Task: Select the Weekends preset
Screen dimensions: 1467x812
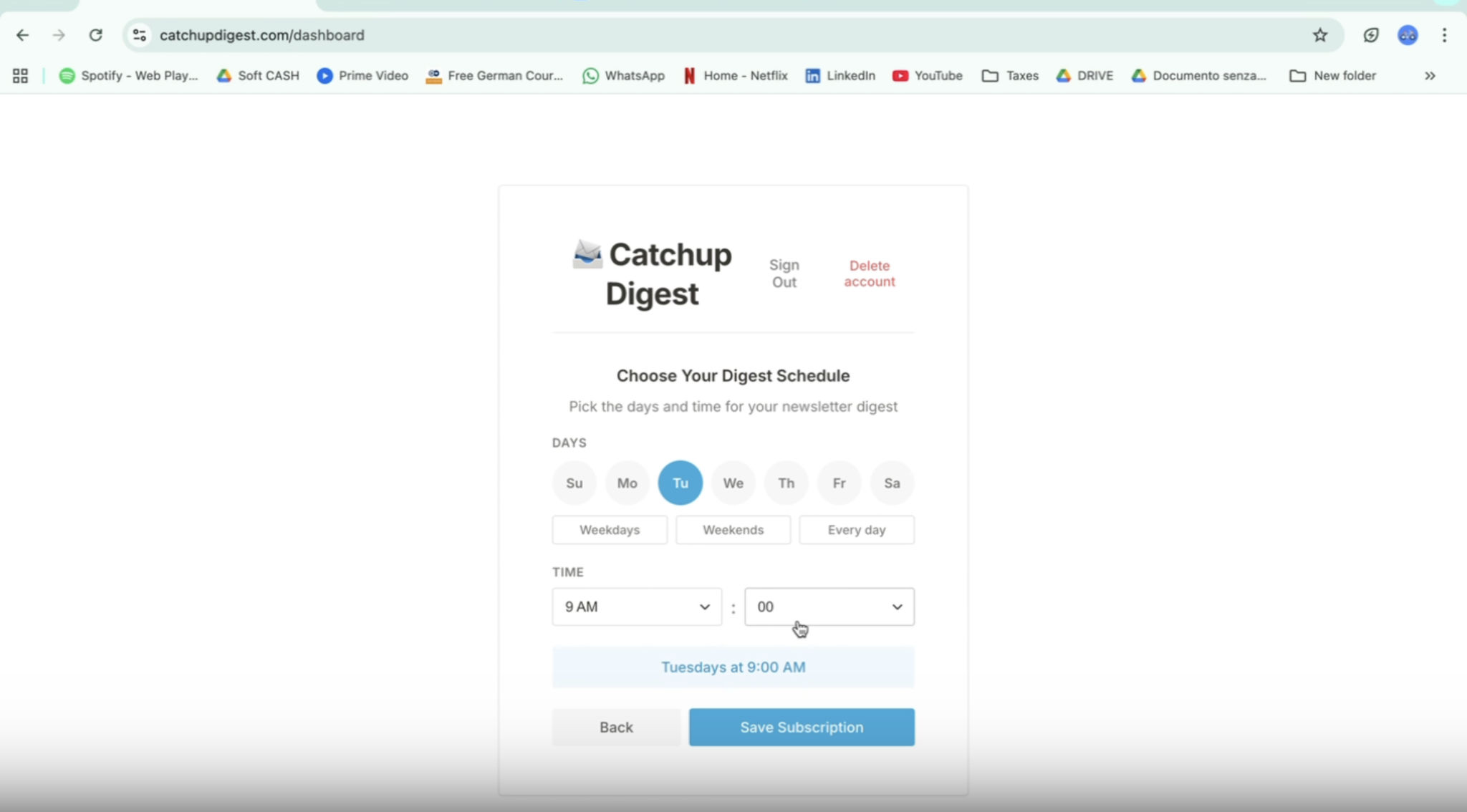Action: [x=733, y=530]
